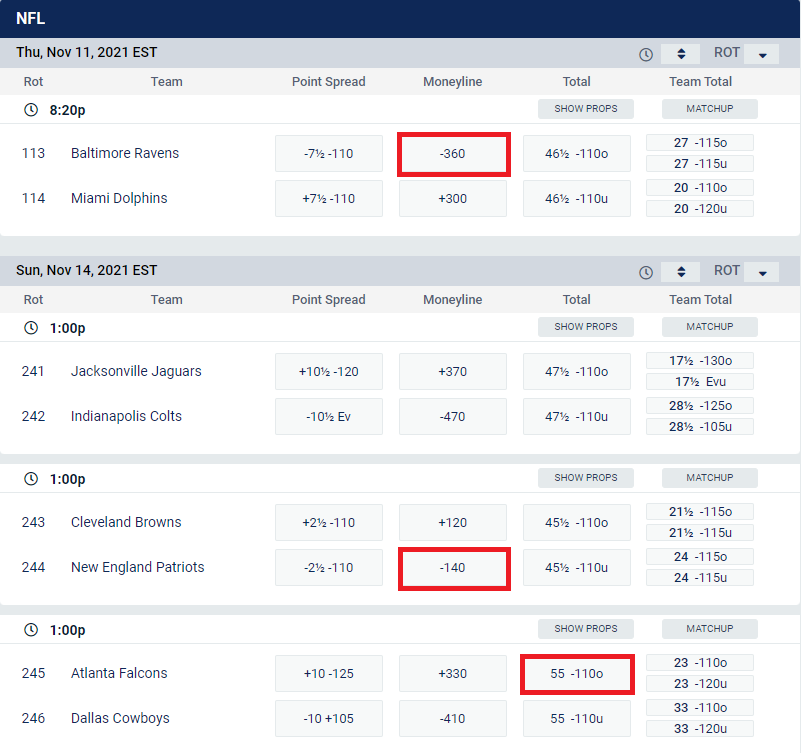The image size is (801, 753).
Task: Select Dolphins team total 20 -120u
Action: 700,208
